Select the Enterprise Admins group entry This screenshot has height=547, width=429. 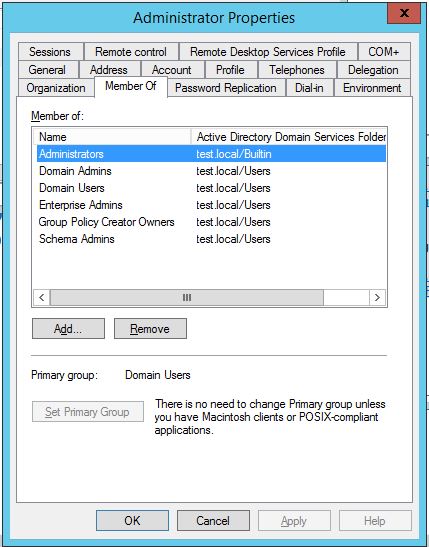tap(211, 205)
